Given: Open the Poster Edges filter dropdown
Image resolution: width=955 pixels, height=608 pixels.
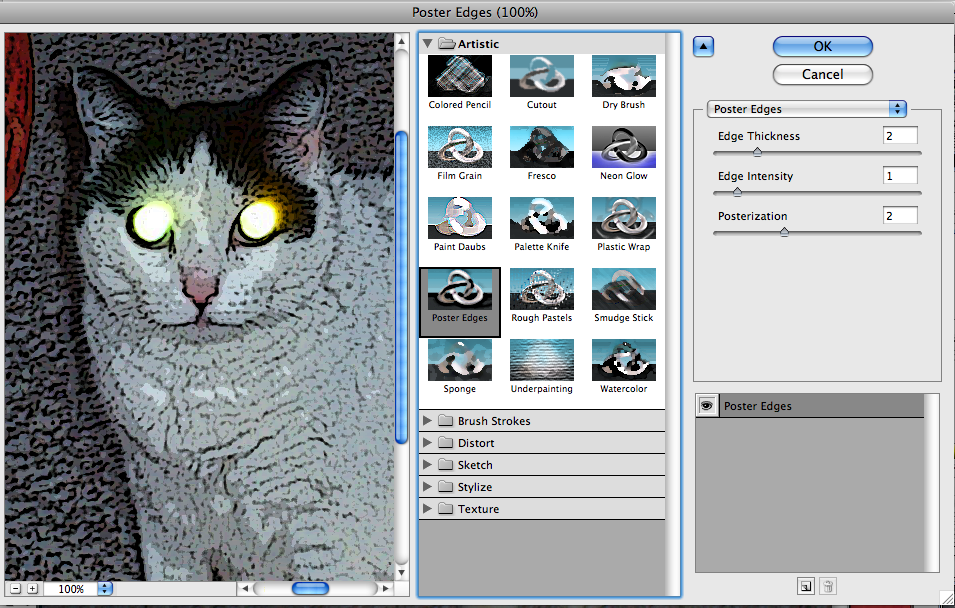Looking at the screenshot, I should (806, 109).
